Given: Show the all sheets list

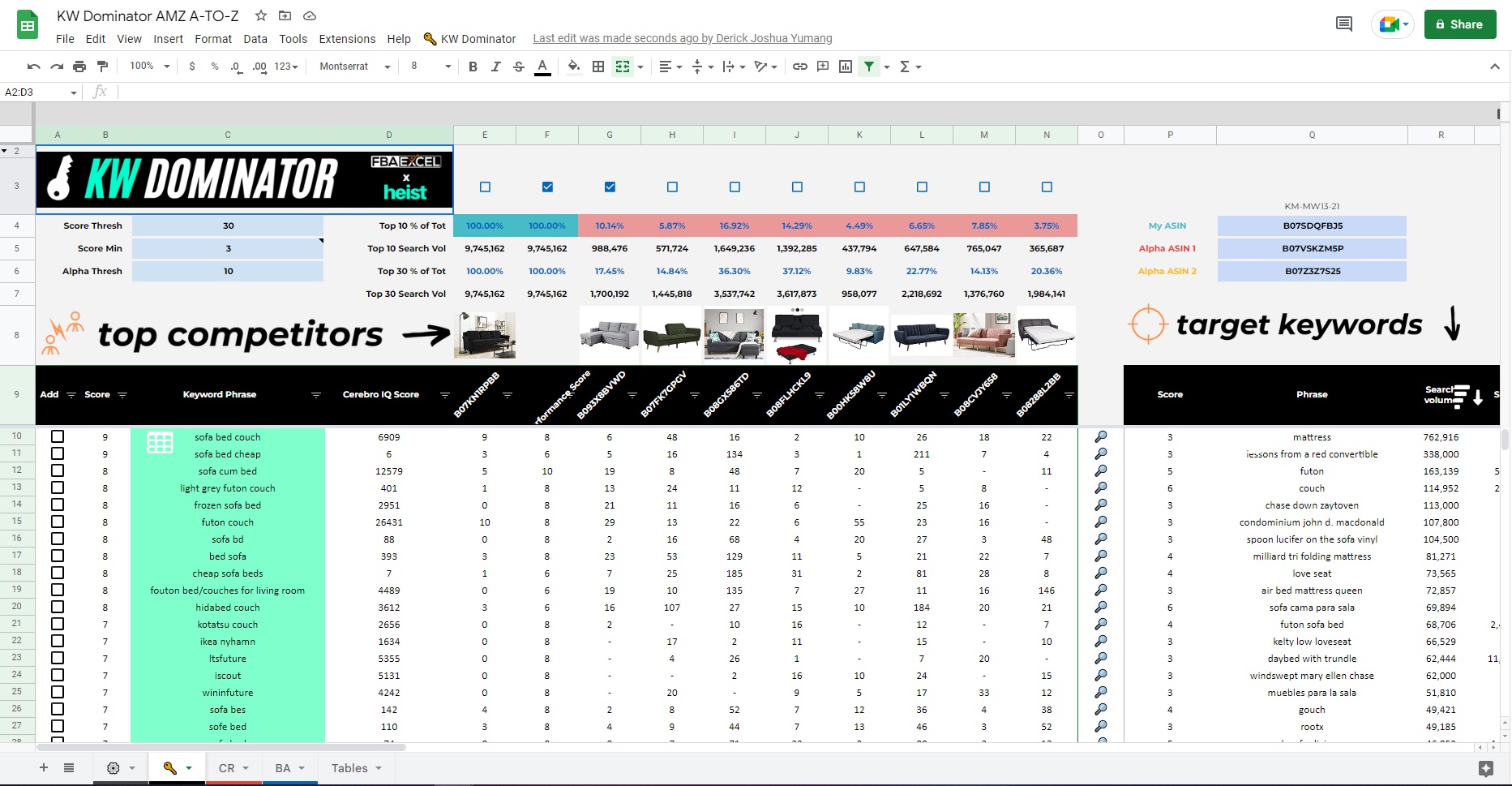Looking at the screenshot, I should point(69,768).
